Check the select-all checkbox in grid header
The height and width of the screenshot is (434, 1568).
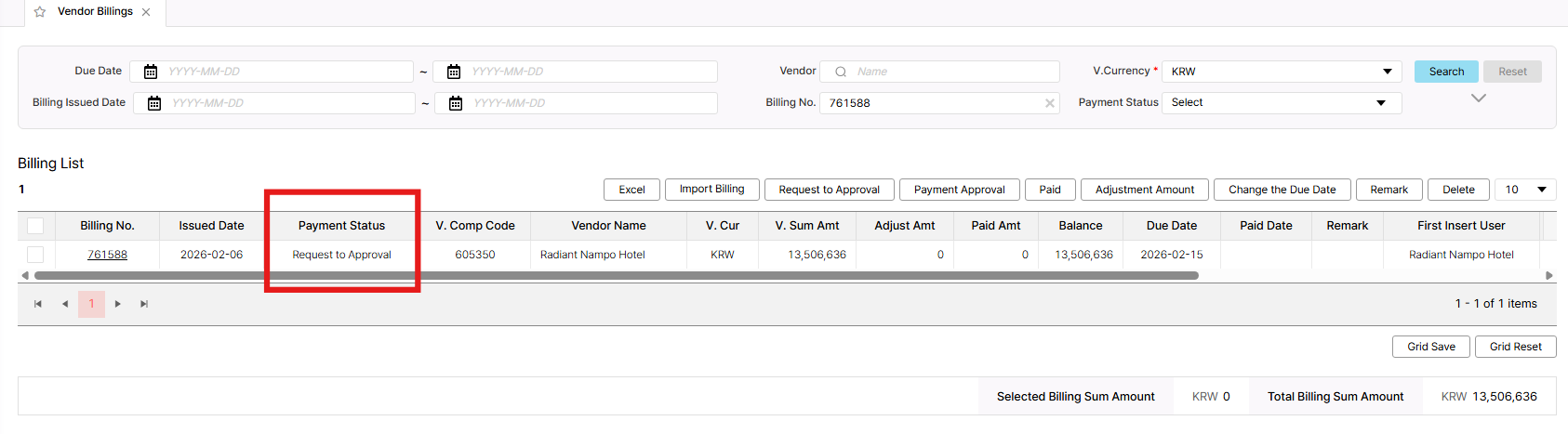pos(35,226)
